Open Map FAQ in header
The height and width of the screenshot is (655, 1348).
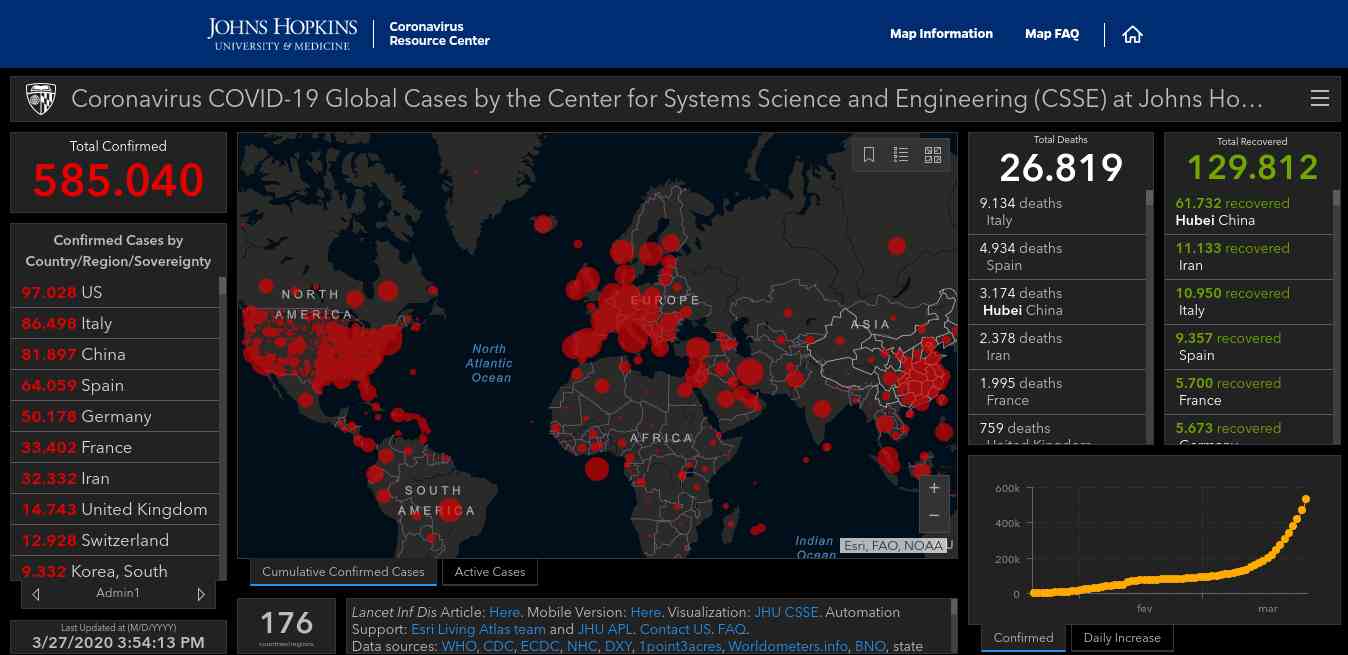(1052, 34)
